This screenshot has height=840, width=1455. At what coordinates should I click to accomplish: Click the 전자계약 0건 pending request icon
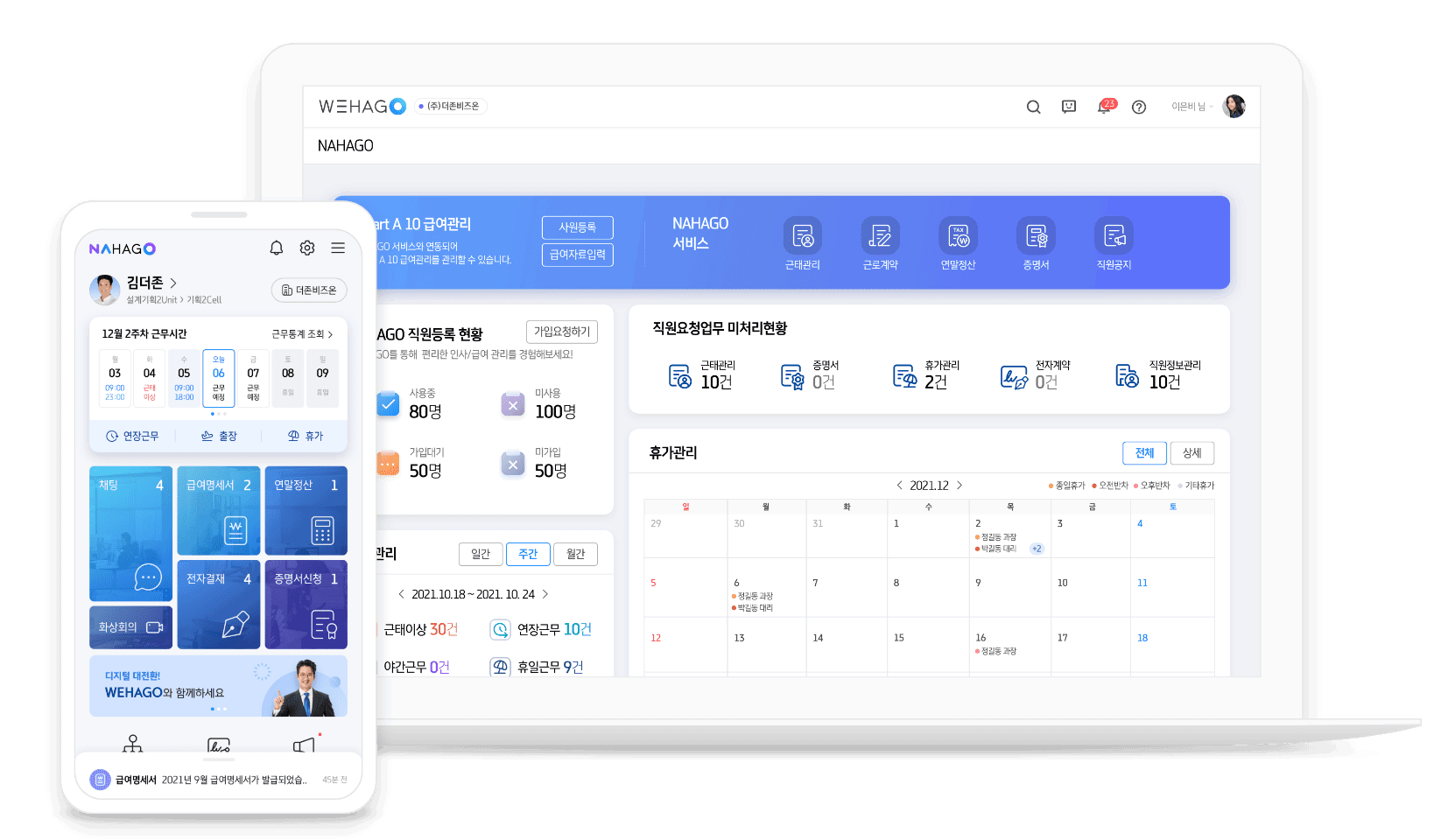[x=1014, y=377]
